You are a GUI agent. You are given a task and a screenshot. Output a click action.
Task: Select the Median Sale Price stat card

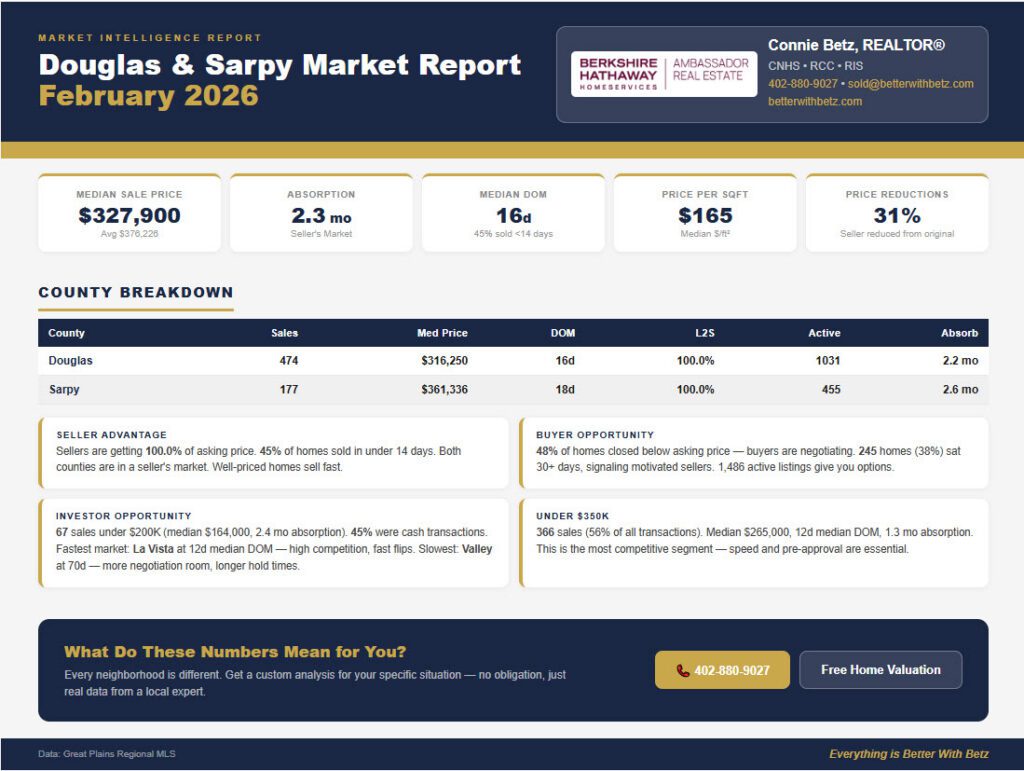(128, 213)
